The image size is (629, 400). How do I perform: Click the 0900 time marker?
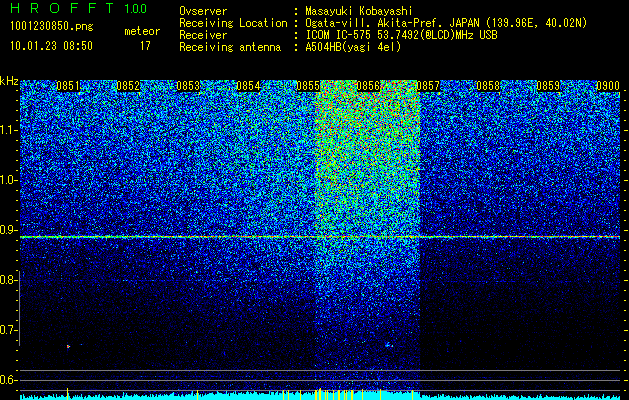608,86
